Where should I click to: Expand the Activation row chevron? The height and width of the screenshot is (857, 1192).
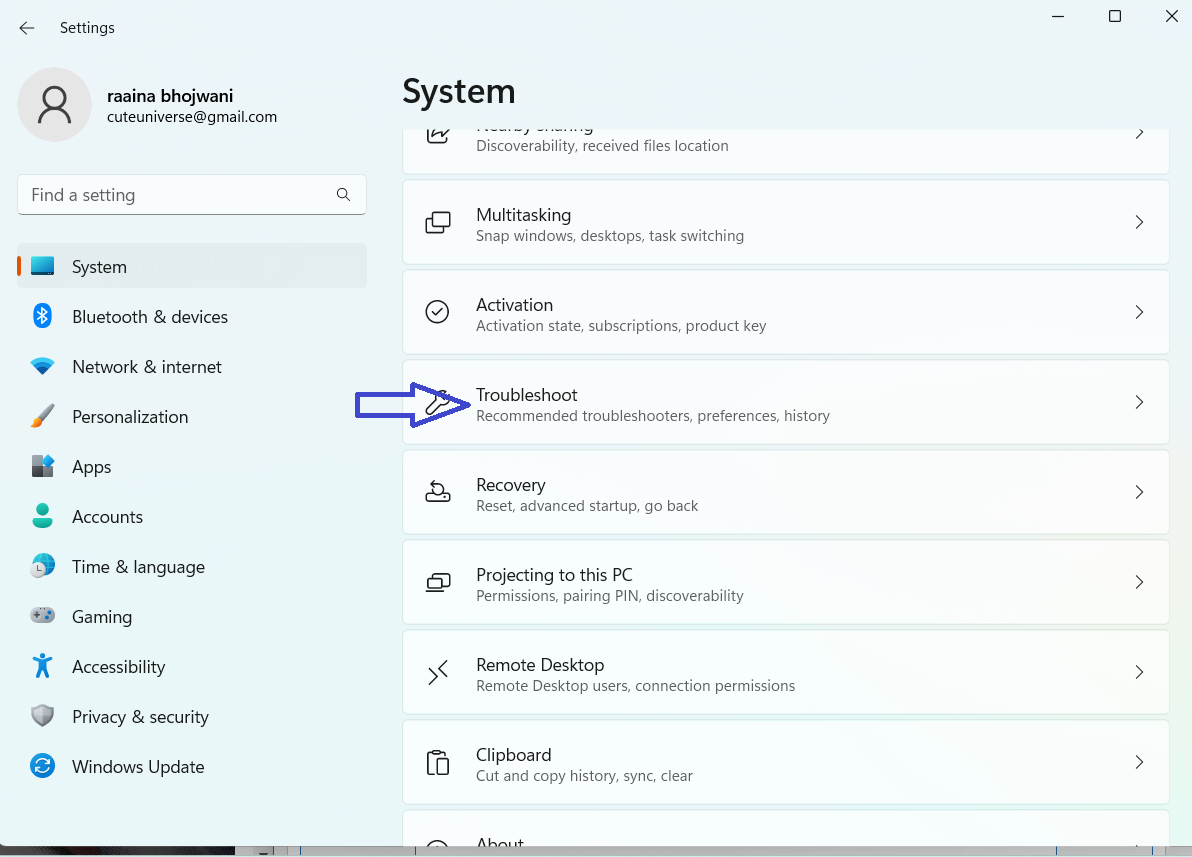coord(1138,312)
